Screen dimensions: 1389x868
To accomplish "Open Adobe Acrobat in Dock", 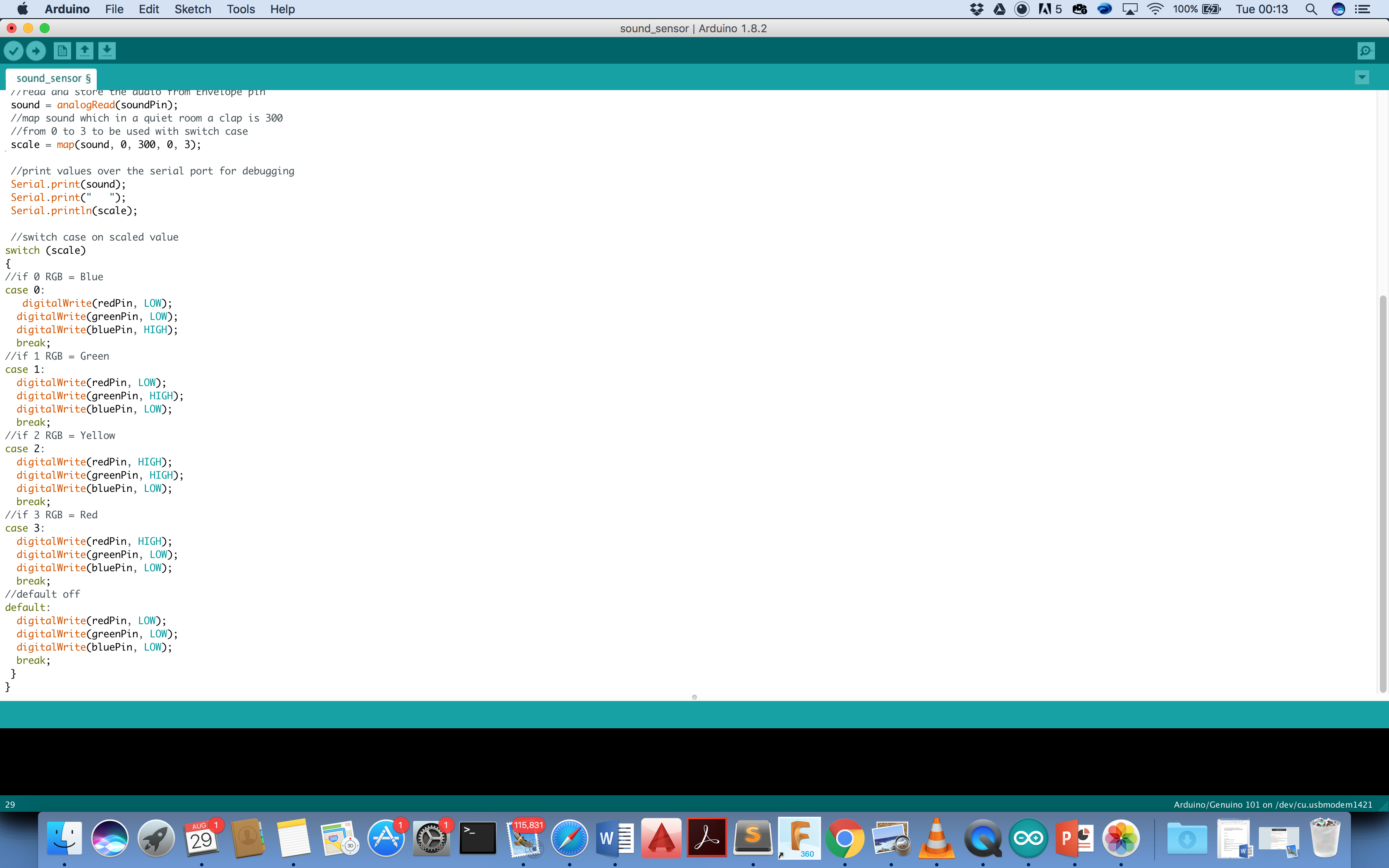I will click(706, 837).
